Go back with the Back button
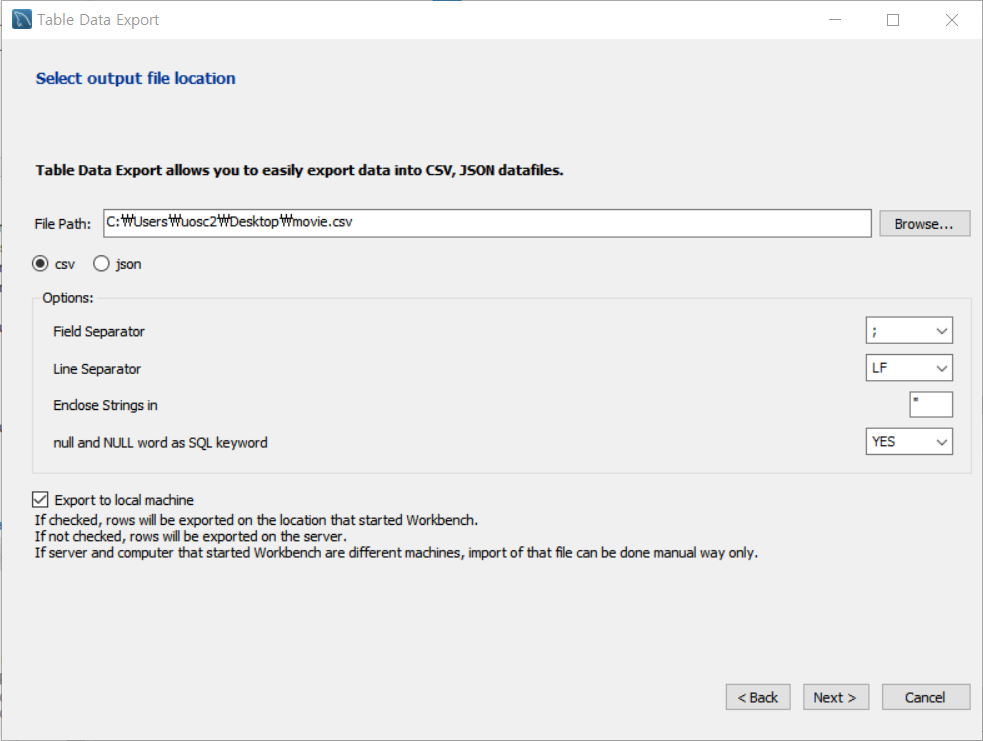 (x=758, y=697)
